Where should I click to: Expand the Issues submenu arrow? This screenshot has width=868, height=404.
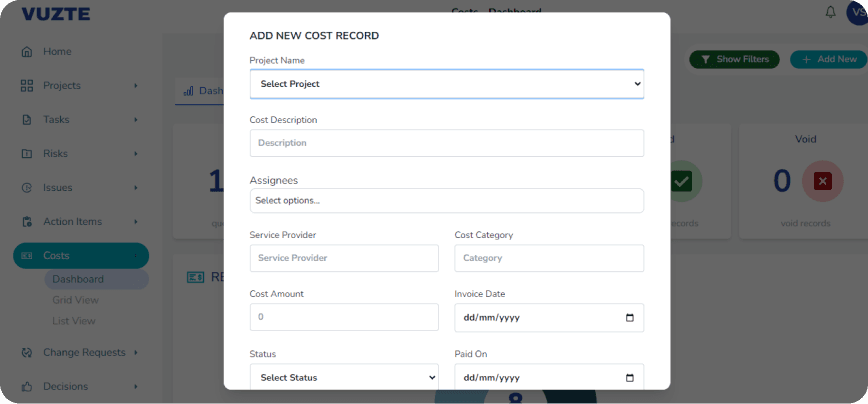click(136, 188)
